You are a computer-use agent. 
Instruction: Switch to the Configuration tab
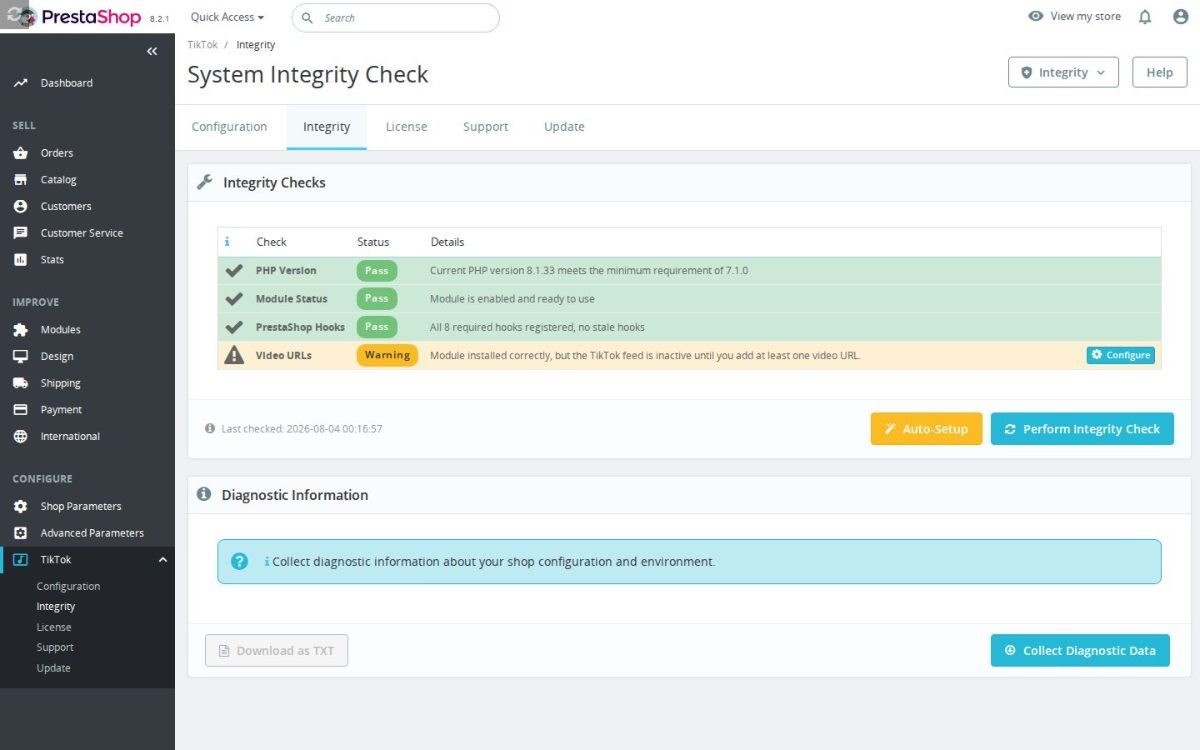[230, 127]
